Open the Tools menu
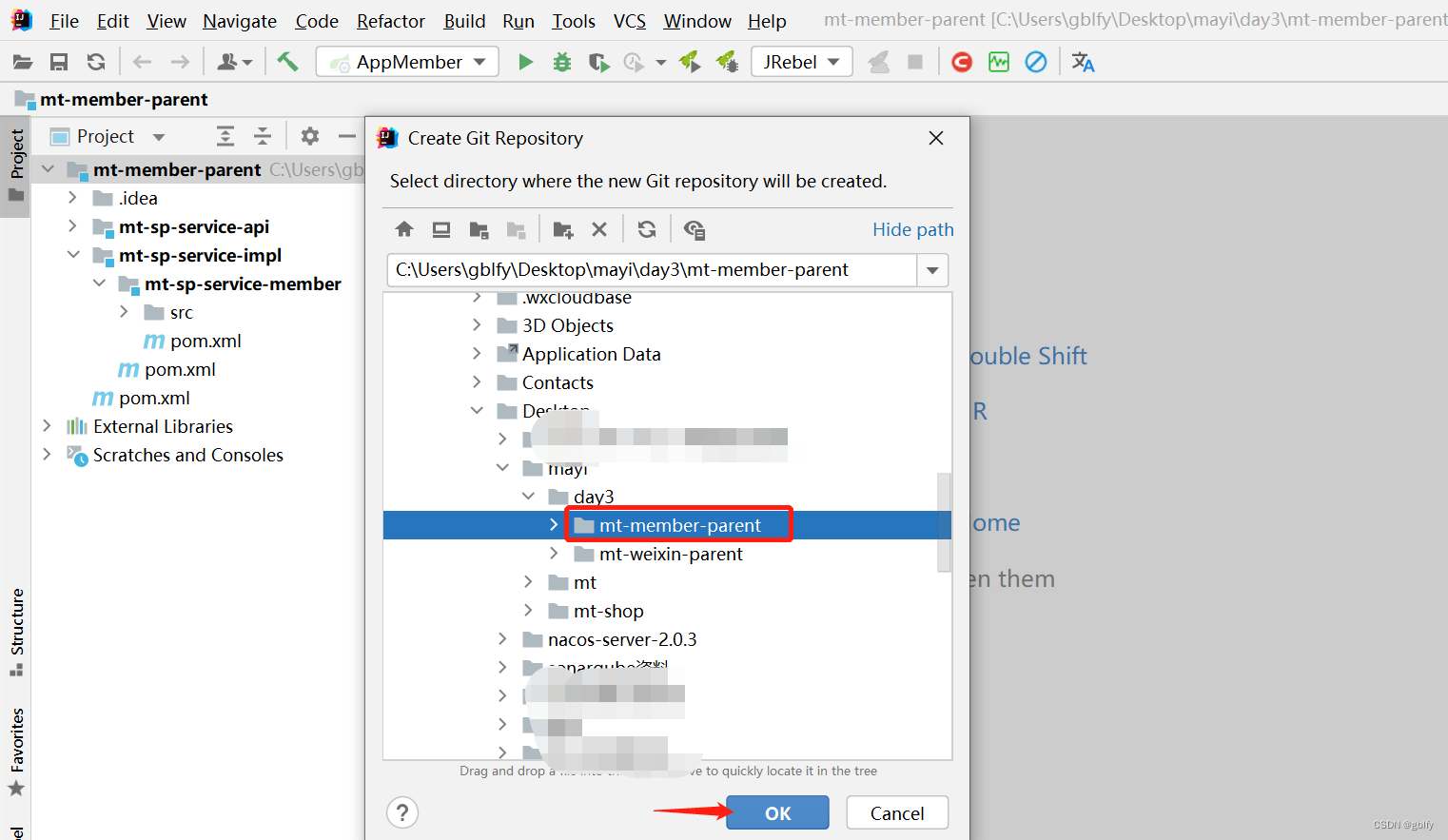Viewport: 1448px width, 840px height. coord(574,21)
